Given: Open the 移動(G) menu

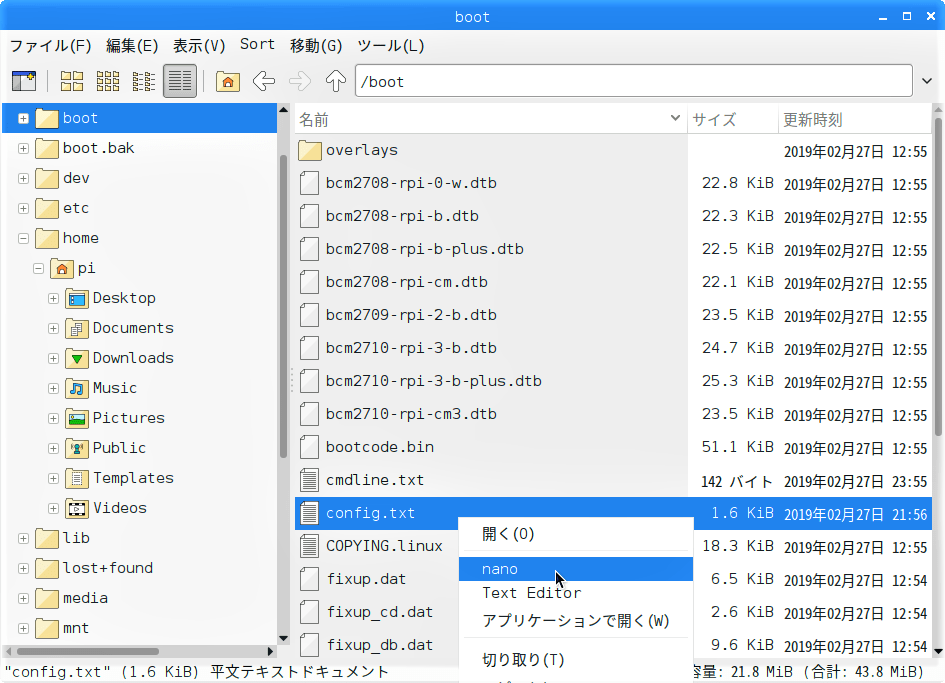Looking at the screenshot, I should pos(316,45).
